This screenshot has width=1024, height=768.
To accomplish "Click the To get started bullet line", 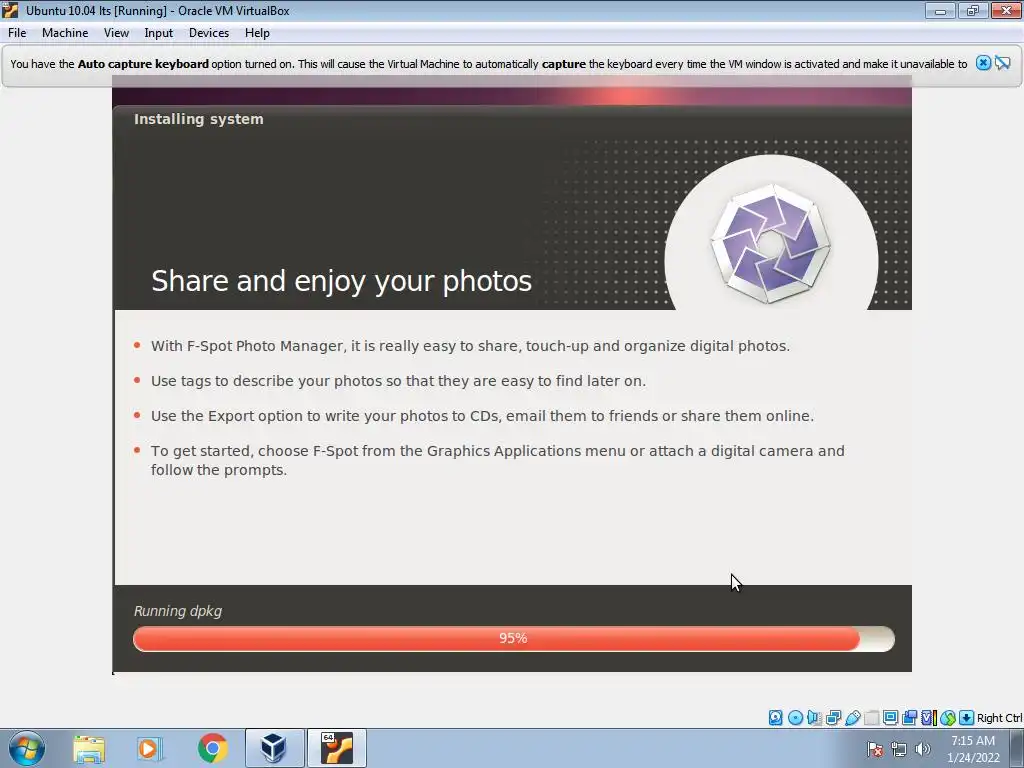I will [x=498, y=460].
